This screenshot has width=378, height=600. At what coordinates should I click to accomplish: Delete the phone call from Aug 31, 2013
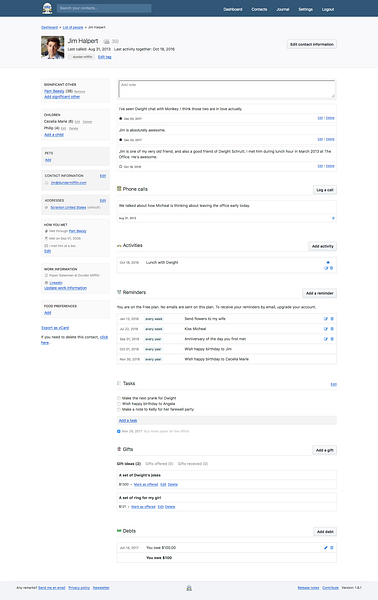[333, 218]
